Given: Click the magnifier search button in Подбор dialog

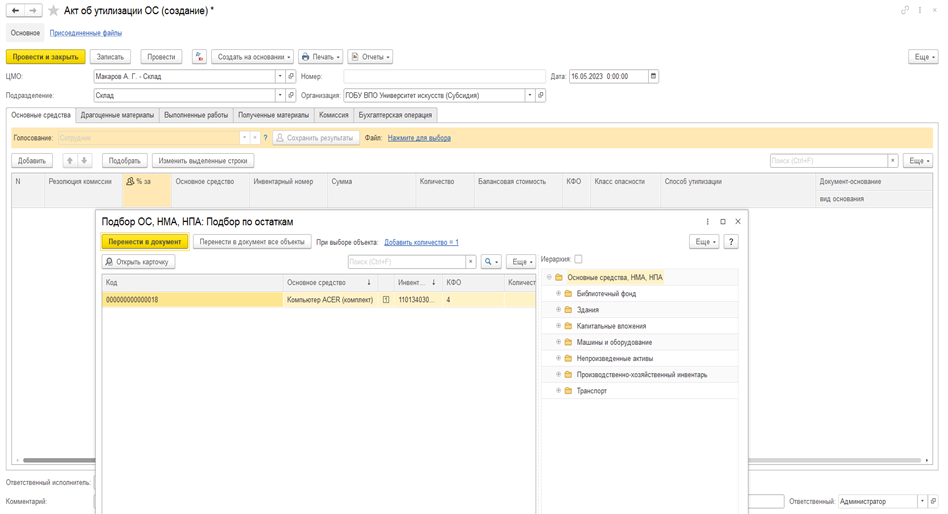Looking at the screenshot, I should [491, 262].
